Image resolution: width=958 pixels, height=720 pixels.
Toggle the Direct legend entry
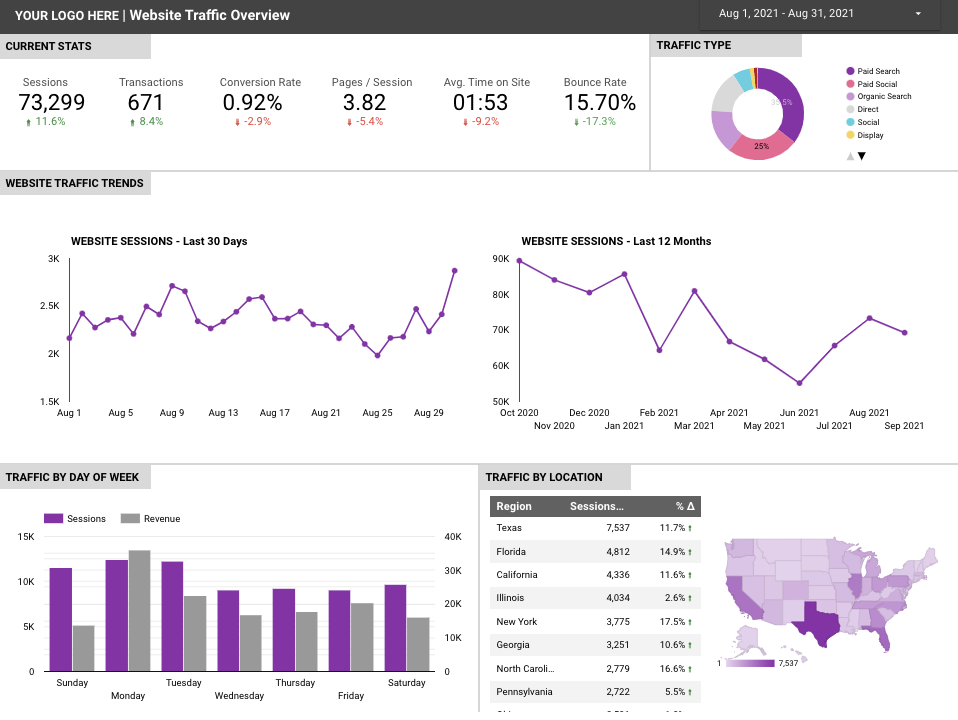[867, 109]
